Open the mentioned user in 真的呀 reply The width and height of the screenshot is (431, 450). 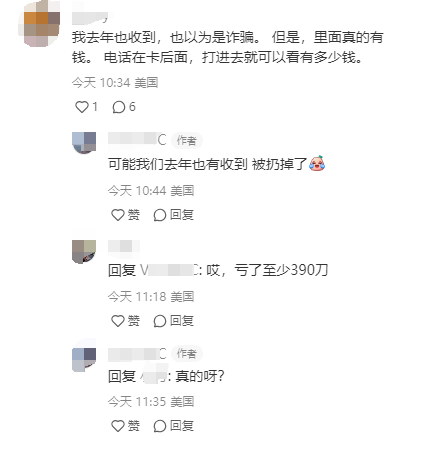click(x=153, y=376)
